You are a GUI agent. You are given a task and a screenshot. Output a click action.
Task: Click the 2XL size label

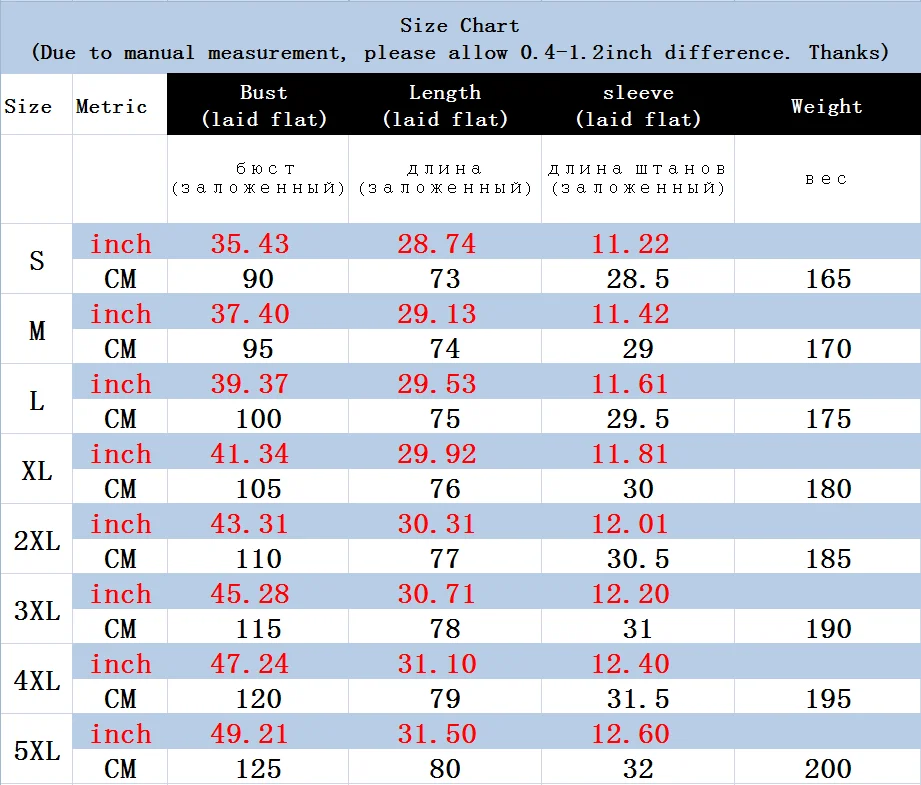[37, 540]
